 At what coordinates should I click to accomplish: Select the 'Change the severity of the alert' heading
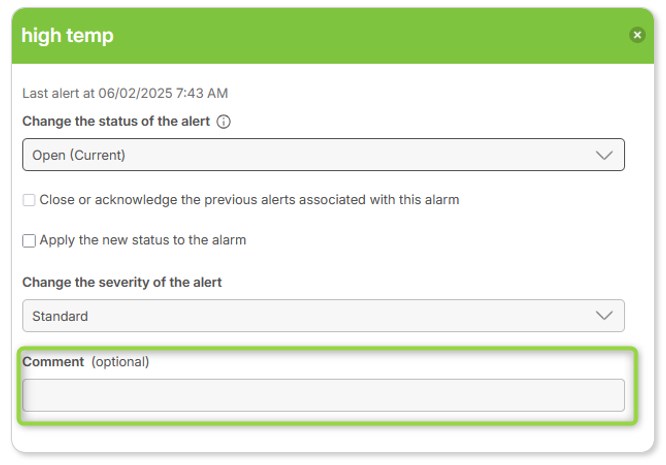[122, 282]
